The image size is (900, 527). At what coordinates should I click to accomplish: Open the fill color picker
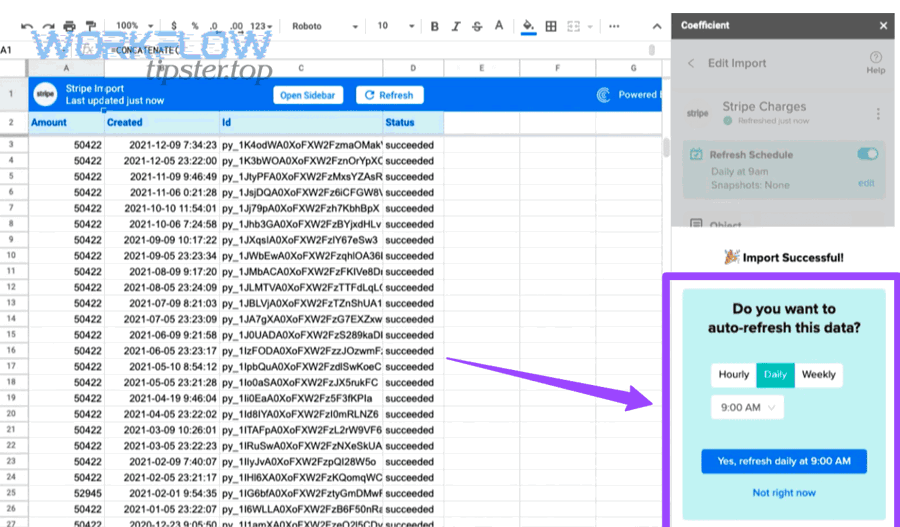[529, 26]
